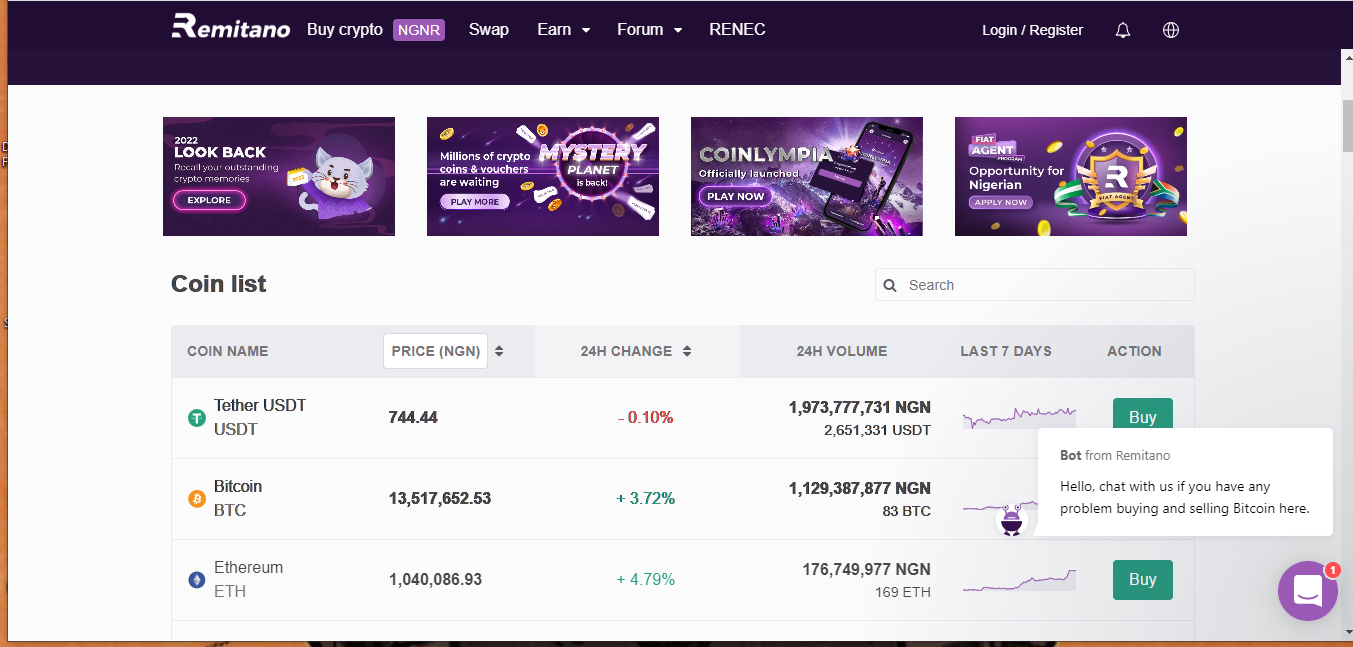Open the RENEC page

click(737, 30)
